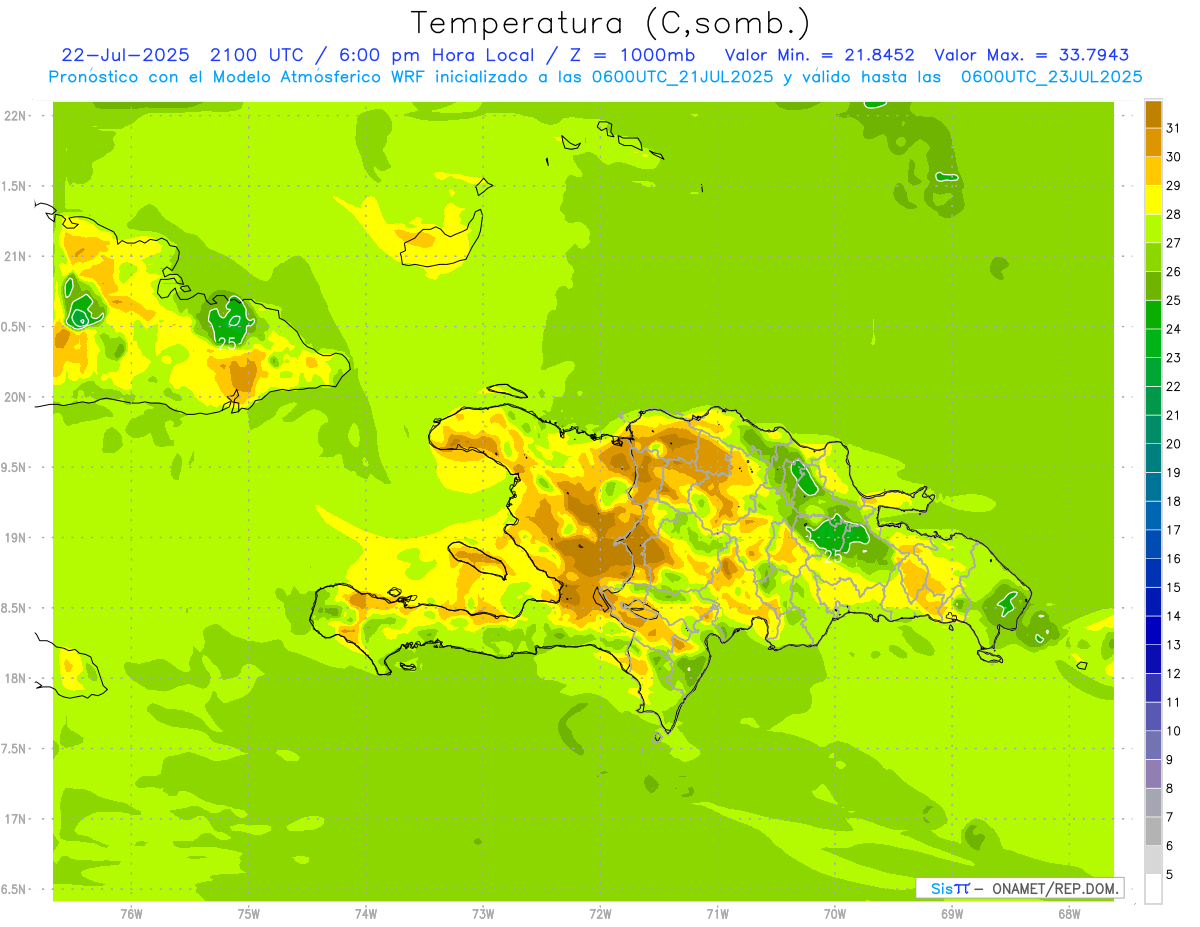
Task: Click 'Valor Max. = 33.7943'
Action: pos(1032,55)
